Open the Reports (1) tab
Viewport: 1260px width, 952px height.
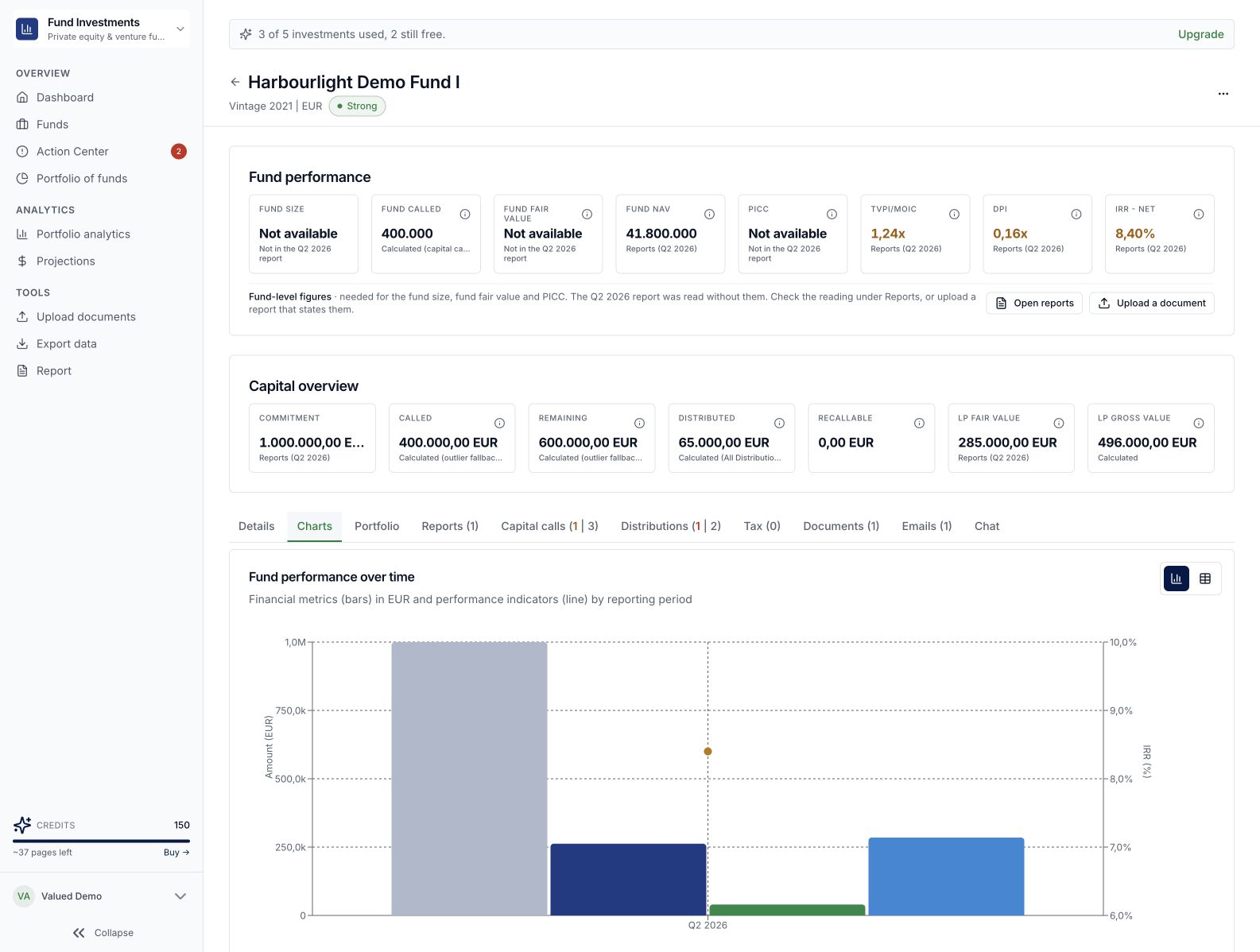pyautogui.click(x=450, y=526)
